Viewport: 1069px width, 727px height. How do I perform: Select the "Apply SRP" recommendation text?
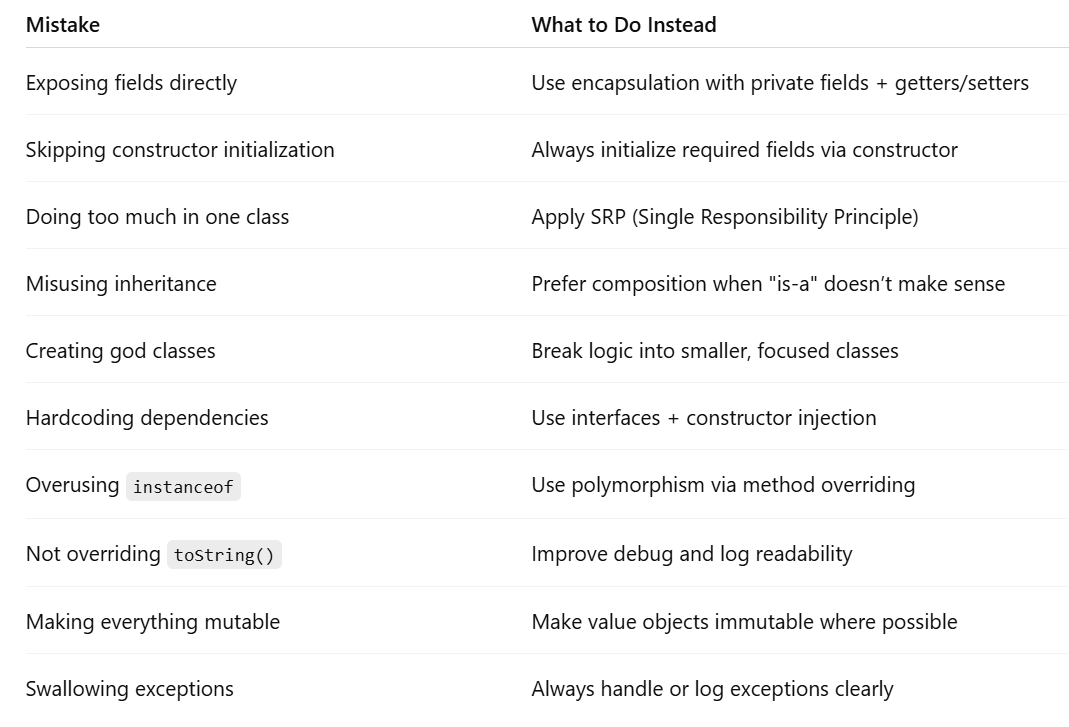(724, 217)
